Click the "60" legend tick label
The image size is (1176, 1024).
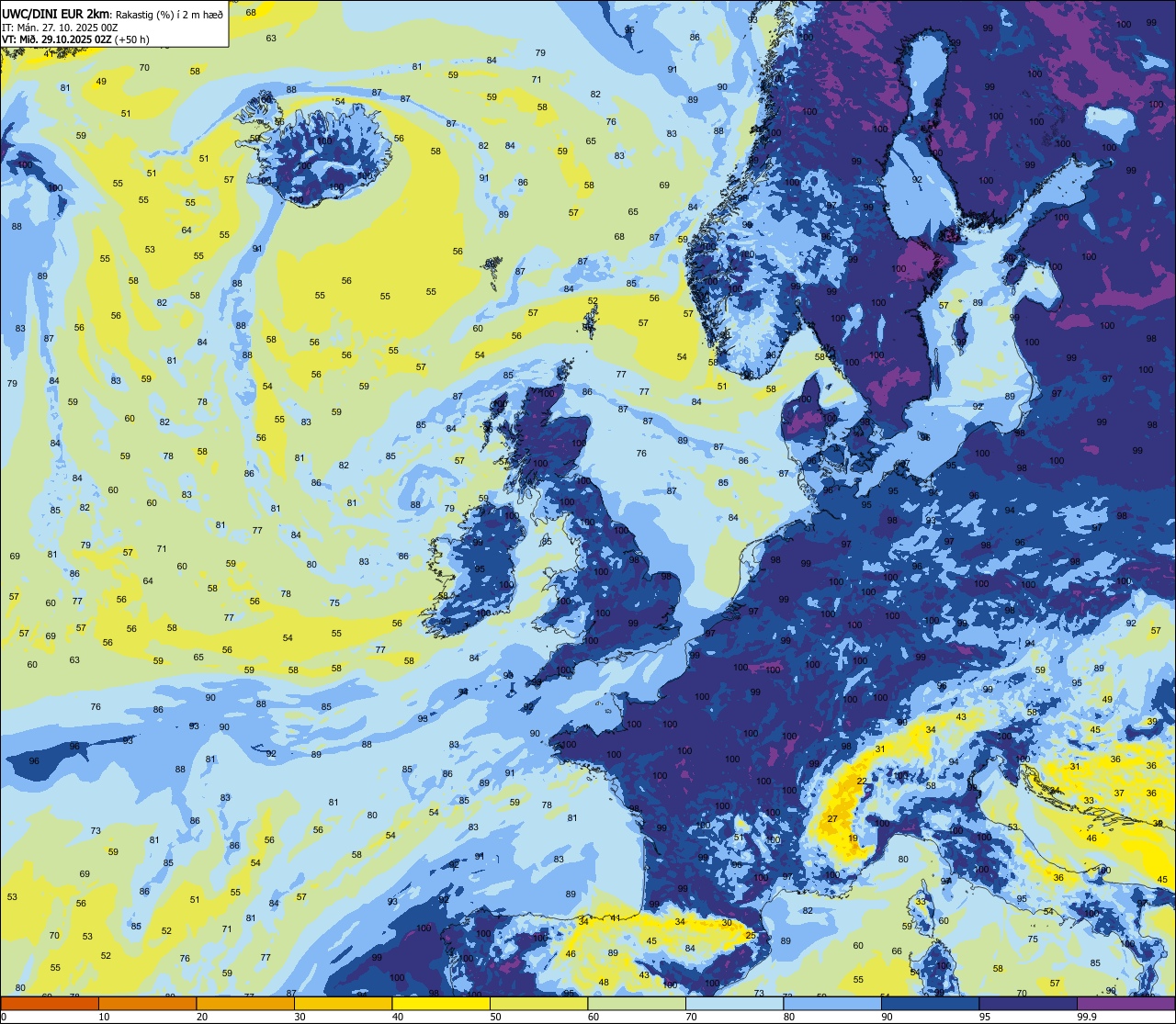594,1017
